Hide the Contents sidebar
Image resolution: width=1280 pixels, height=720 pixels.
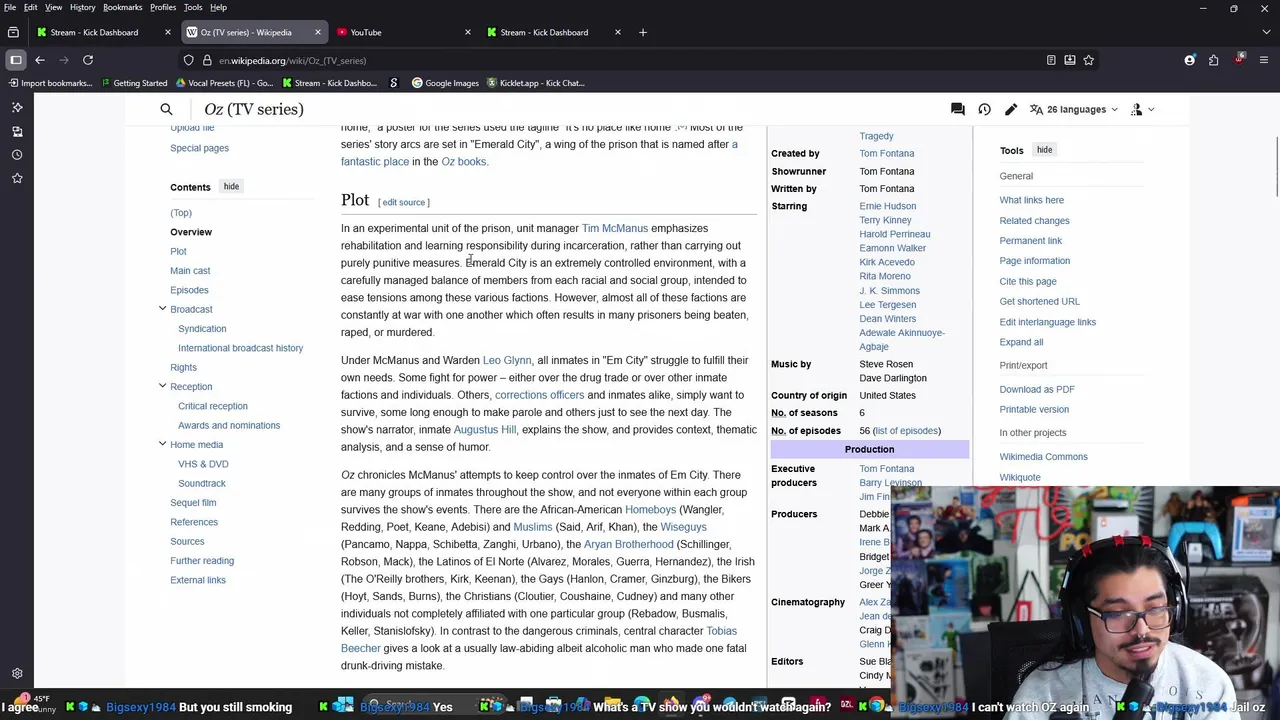click(x=231, y=187)
